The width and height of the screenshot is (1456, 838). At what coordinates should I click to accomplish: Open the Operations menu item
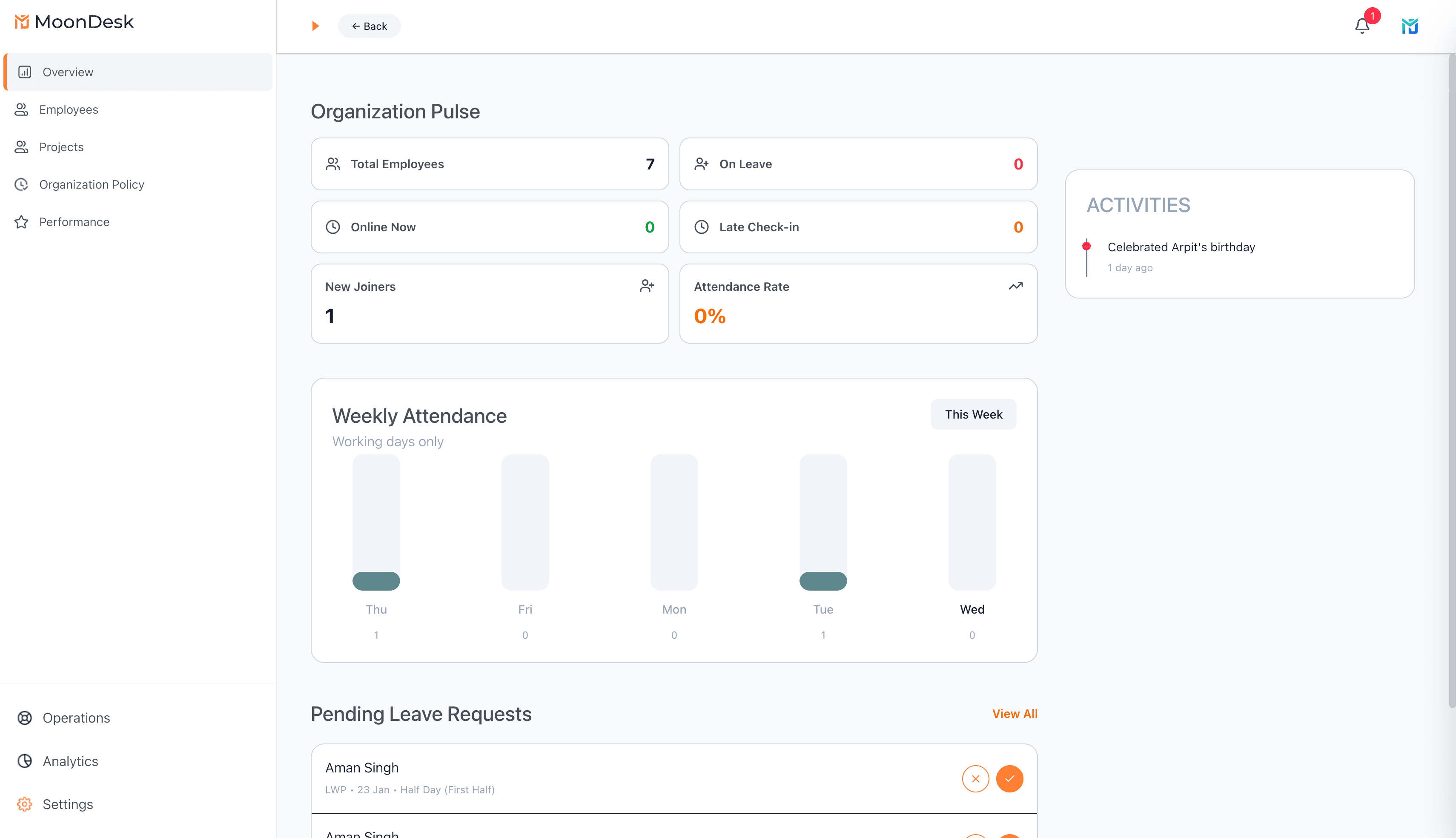(x=138, y=718)
